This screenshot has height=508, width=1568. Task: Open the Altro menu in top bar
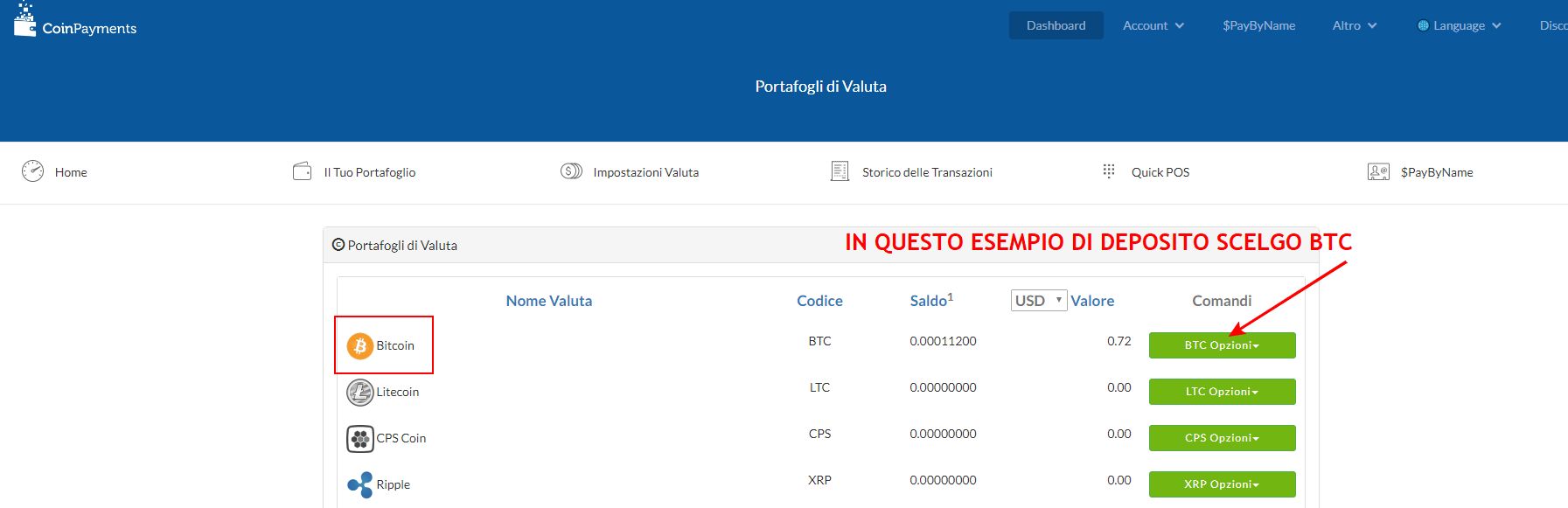tap(1354, 25)
